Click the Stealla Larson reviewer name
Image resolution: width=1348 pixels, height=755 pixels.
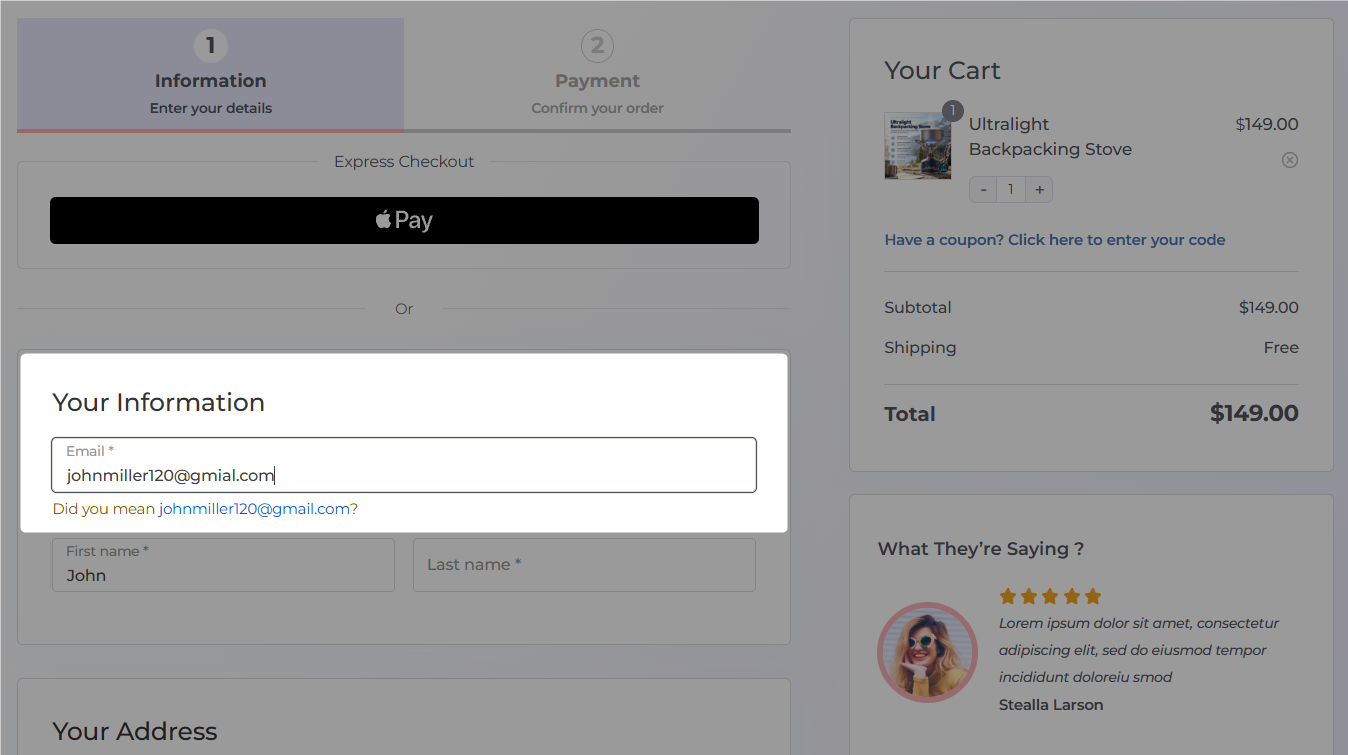click(1051, 705)
